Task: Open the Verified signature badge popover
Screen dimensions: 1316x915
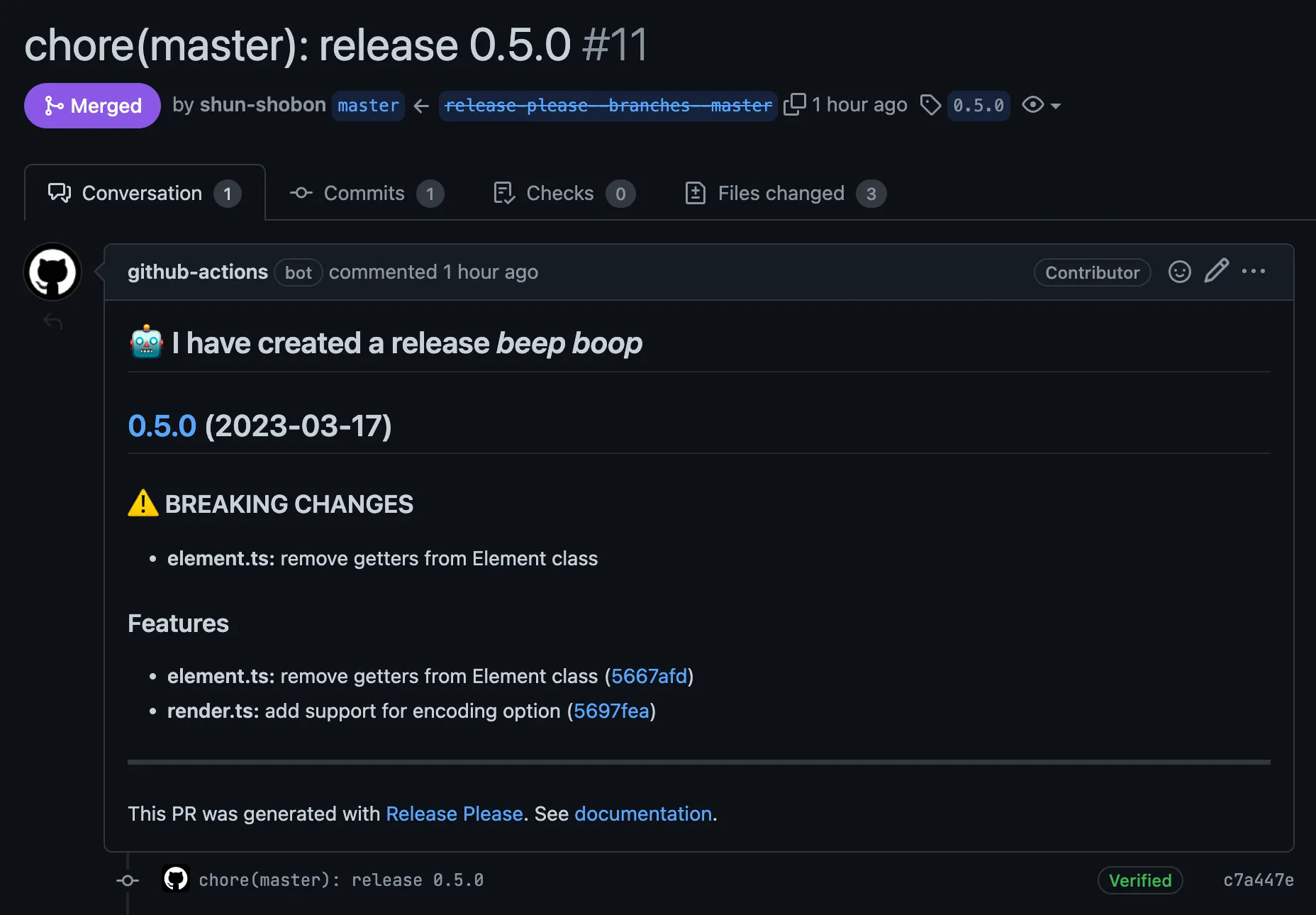Action: click(1139, 880)
